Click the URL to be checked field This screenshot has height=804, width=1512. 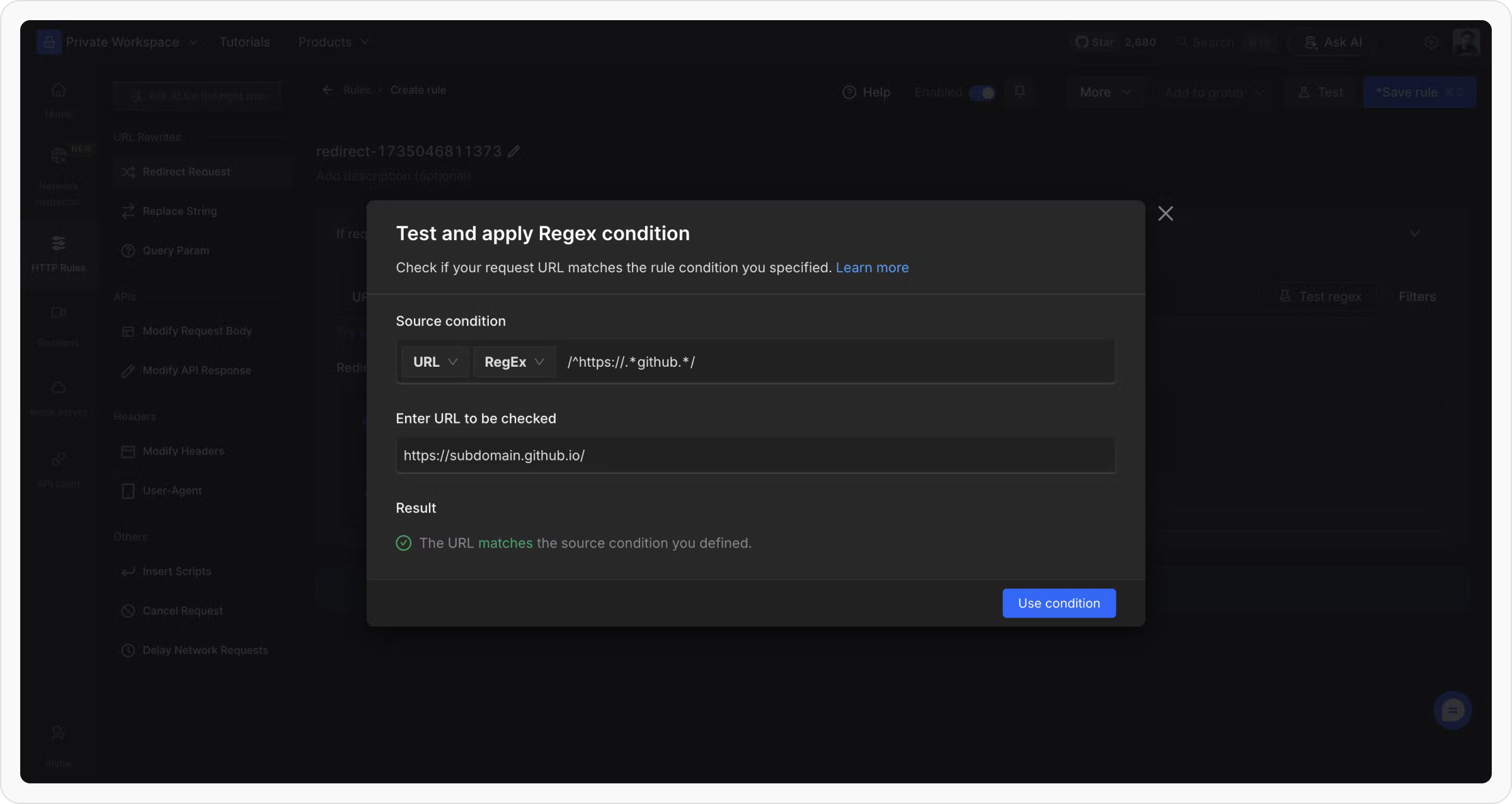(755, 456)
